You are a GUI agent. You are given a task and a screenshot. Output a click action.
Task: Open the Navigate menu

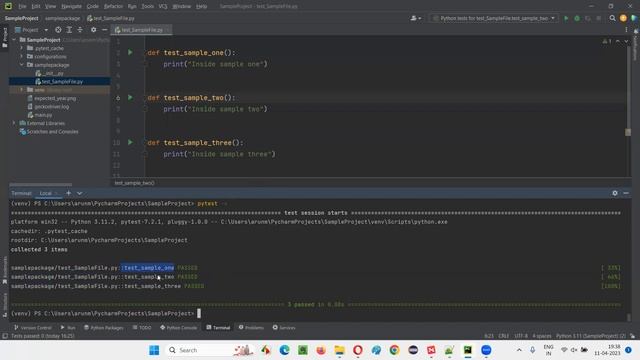pyautogui.click(x=71, y=6)
